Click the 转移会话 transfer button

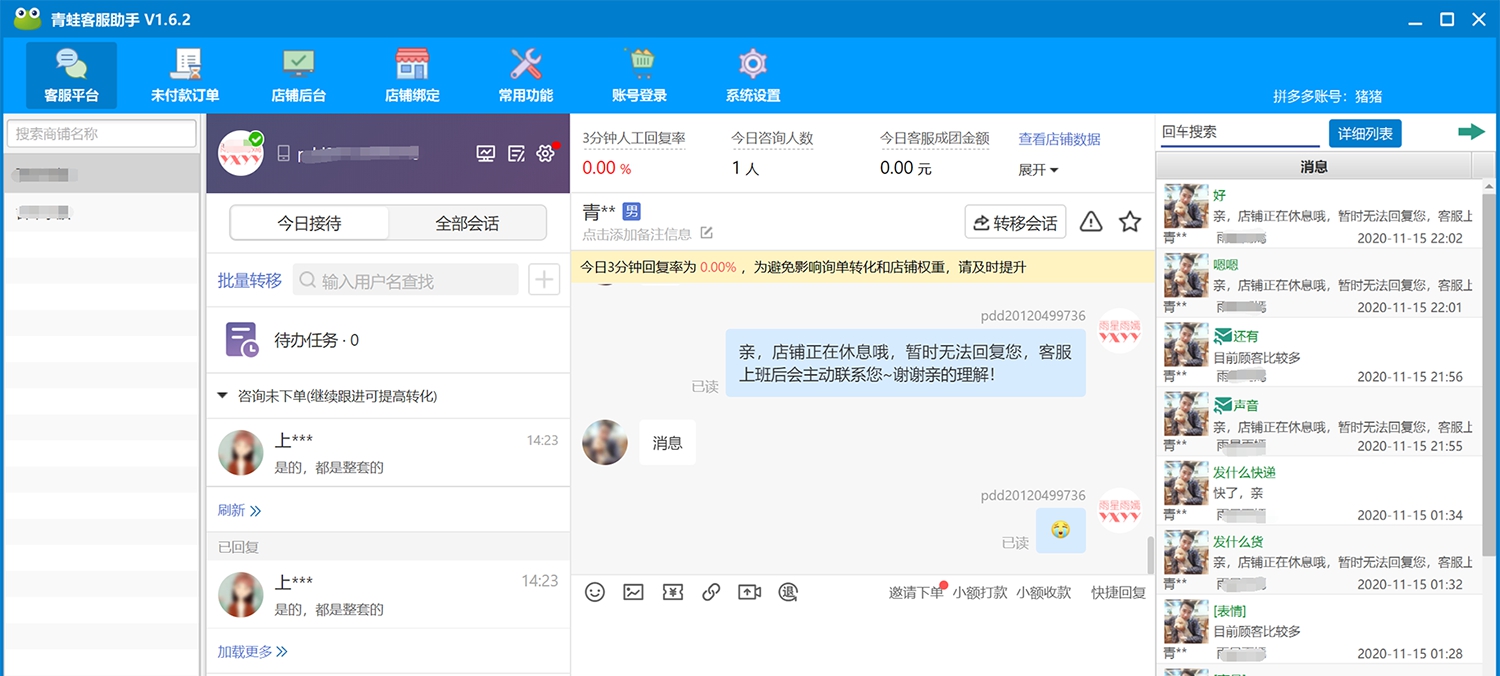click(x=1014, y=222)
